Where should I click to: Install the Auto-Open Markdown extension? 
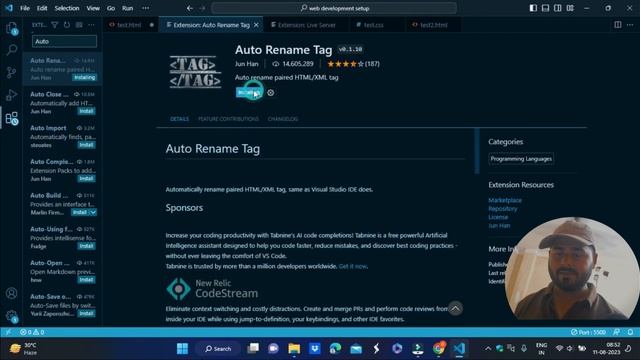pos(87,280)
